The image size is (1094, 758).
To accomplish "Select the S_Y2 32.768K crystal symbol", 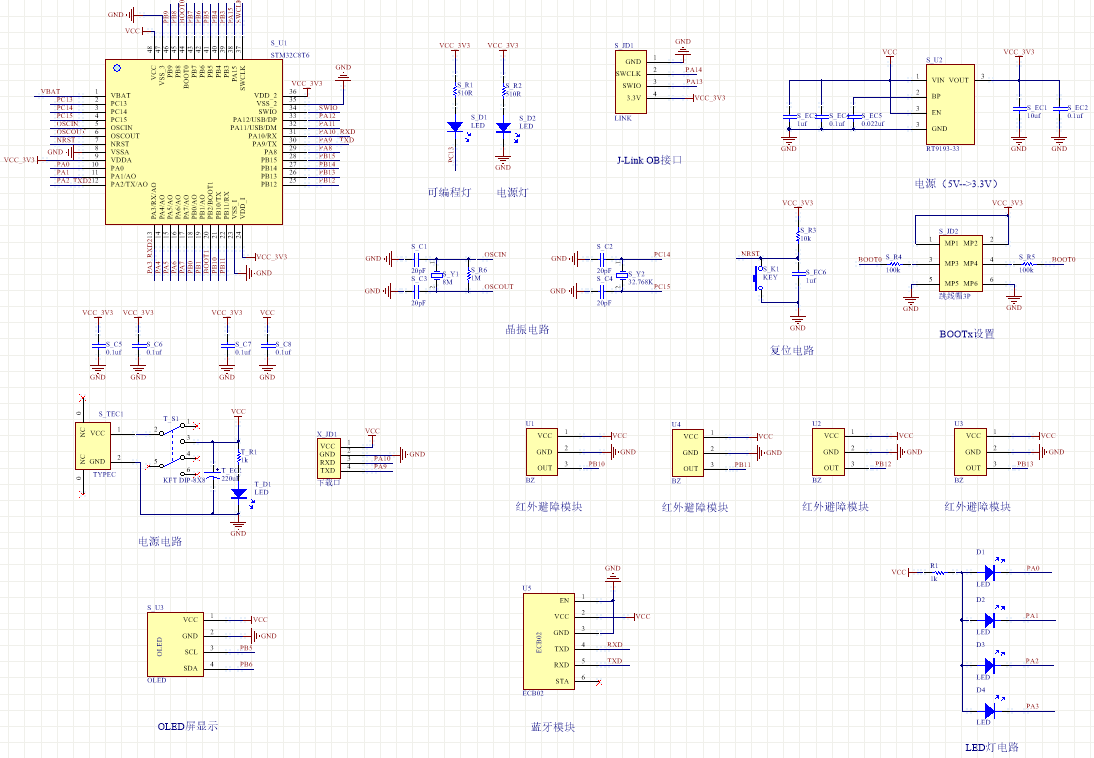I will point(622,275).
